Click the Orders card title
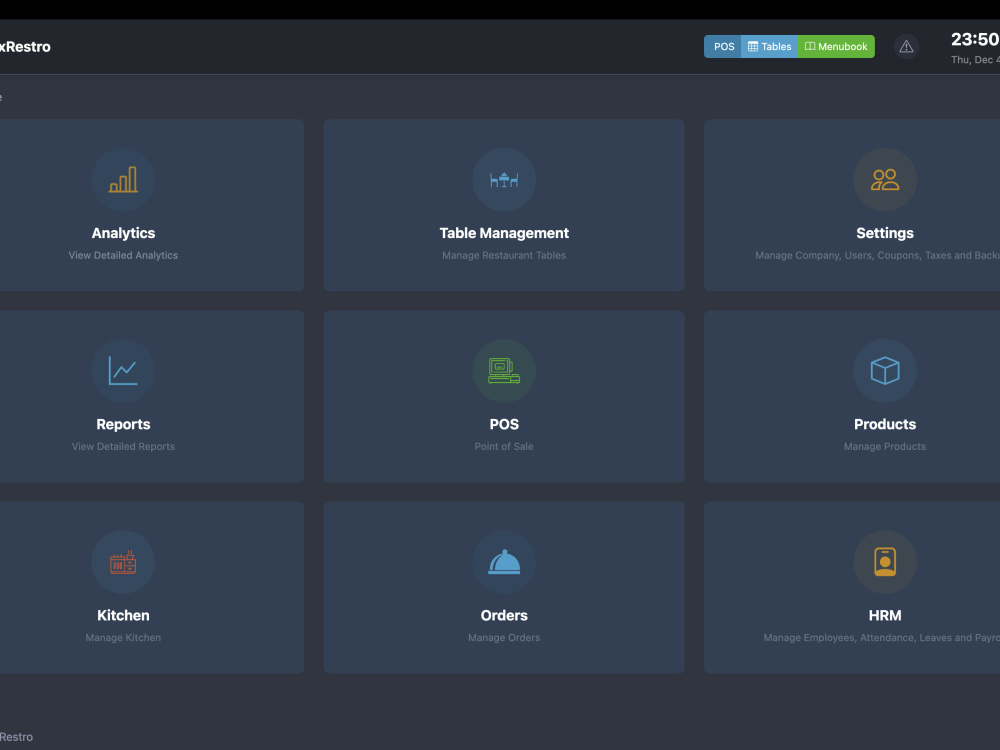1000x750 pixels. tap(504, 615)
